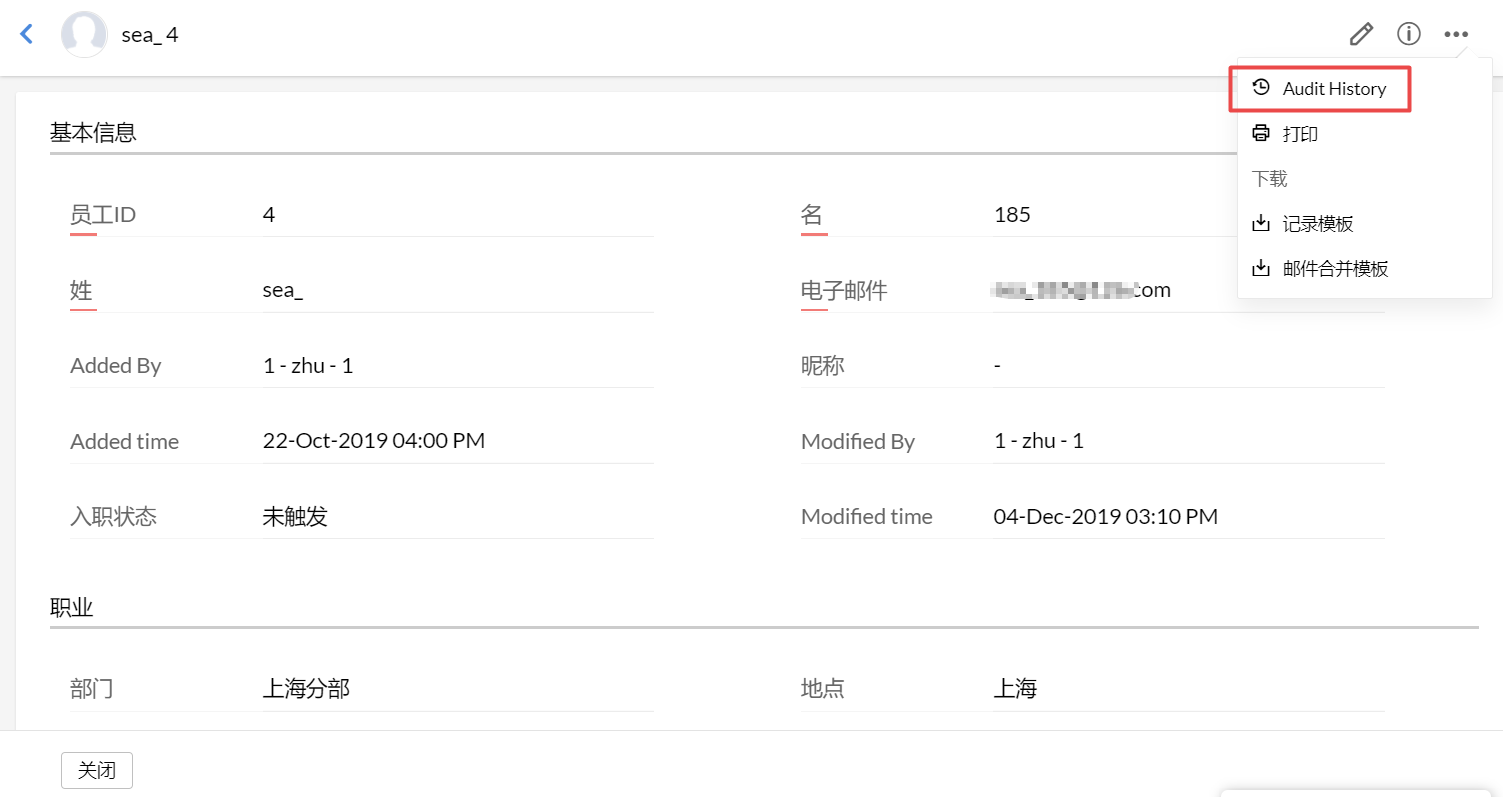Click the 地点 value 上海
Image resolution: width=1503 pixels, height=797 pixels.
[x=1015, y=688]
